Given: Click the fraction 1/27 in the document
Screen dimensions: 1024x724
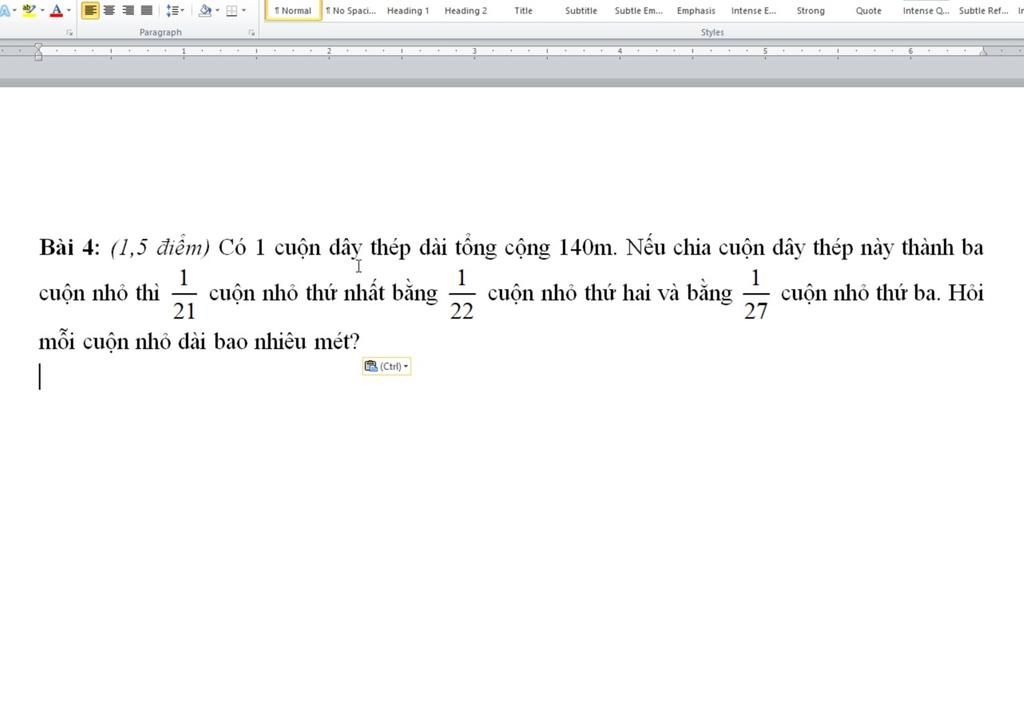Looking at the screenshot, I should (x=756, y=294).
